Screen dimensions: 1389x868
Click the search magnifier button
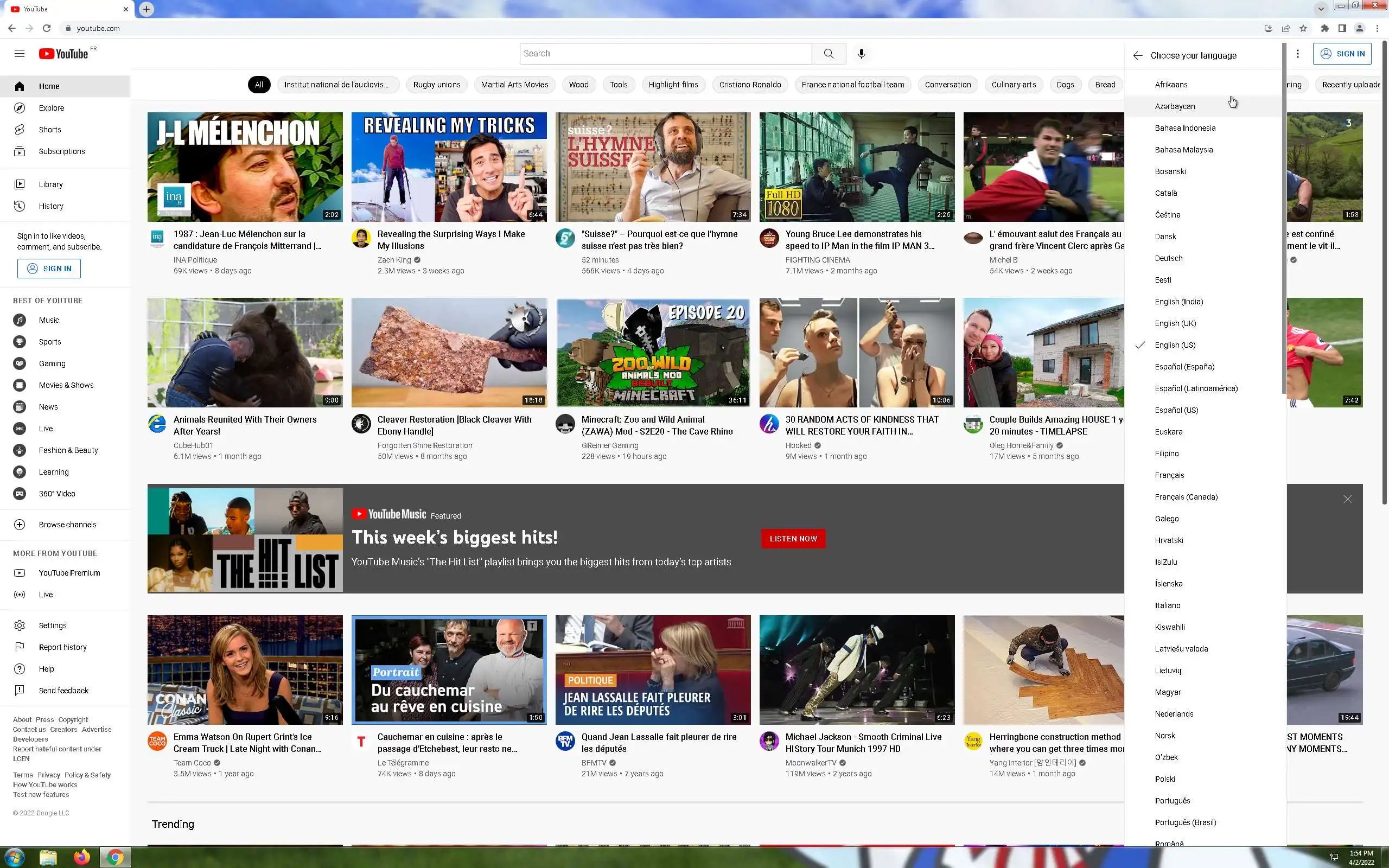[x=828, y=53]
